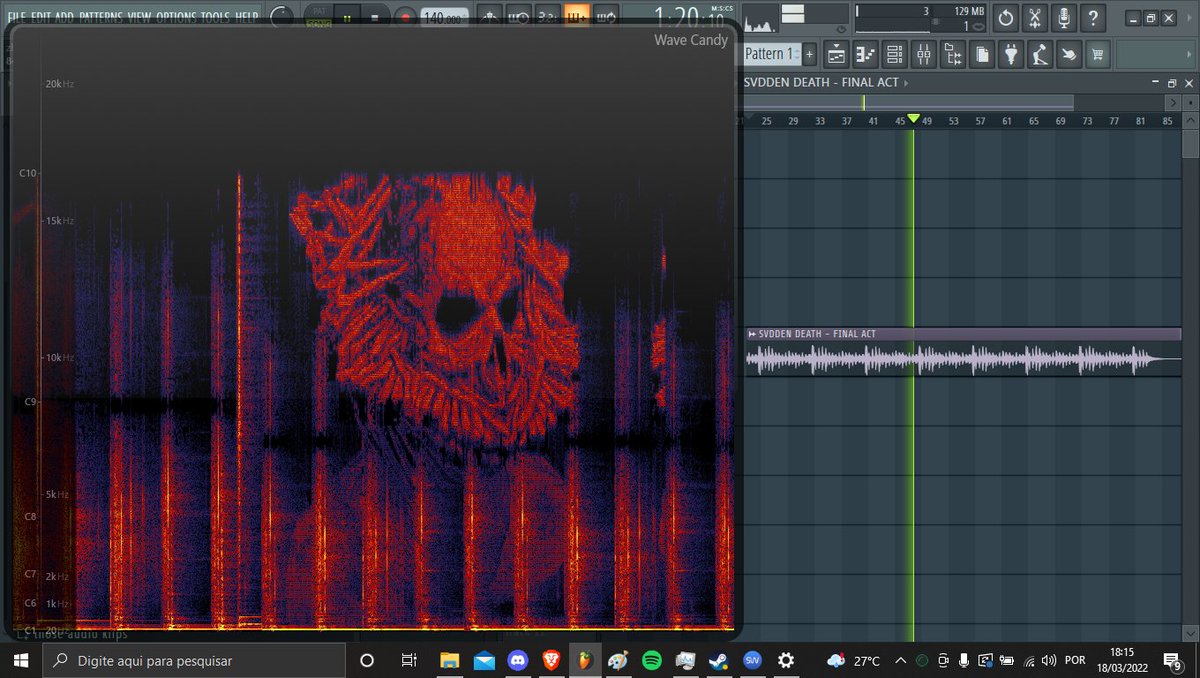Click the 140.000 tempo field
The height and width of the screenshot is (678, 1200).
point(446,18)
